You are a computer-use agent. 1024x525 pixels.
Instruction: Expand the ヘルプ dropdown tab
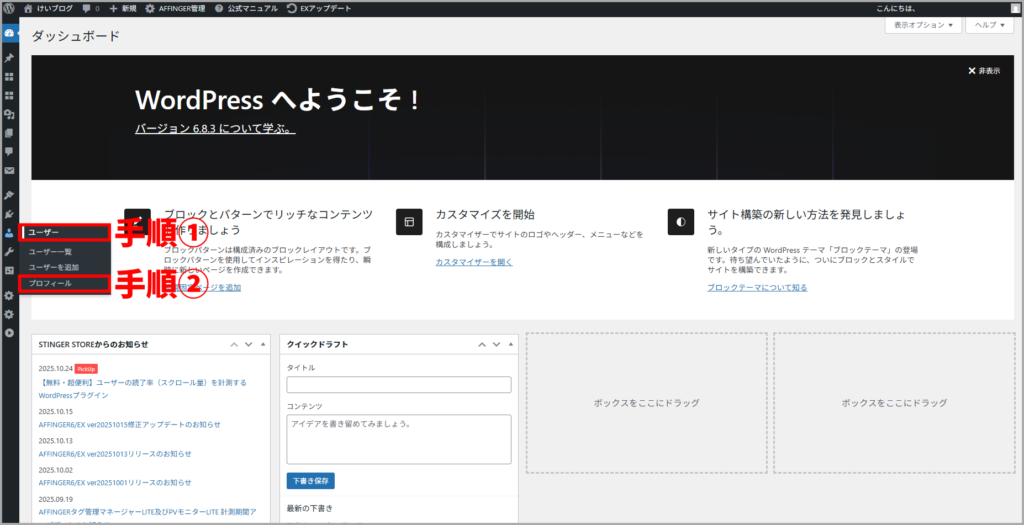989,24
